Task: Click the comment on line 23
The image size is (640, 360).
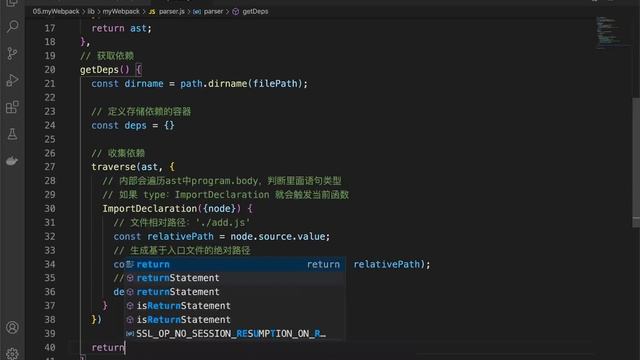Action: [141, 111]
